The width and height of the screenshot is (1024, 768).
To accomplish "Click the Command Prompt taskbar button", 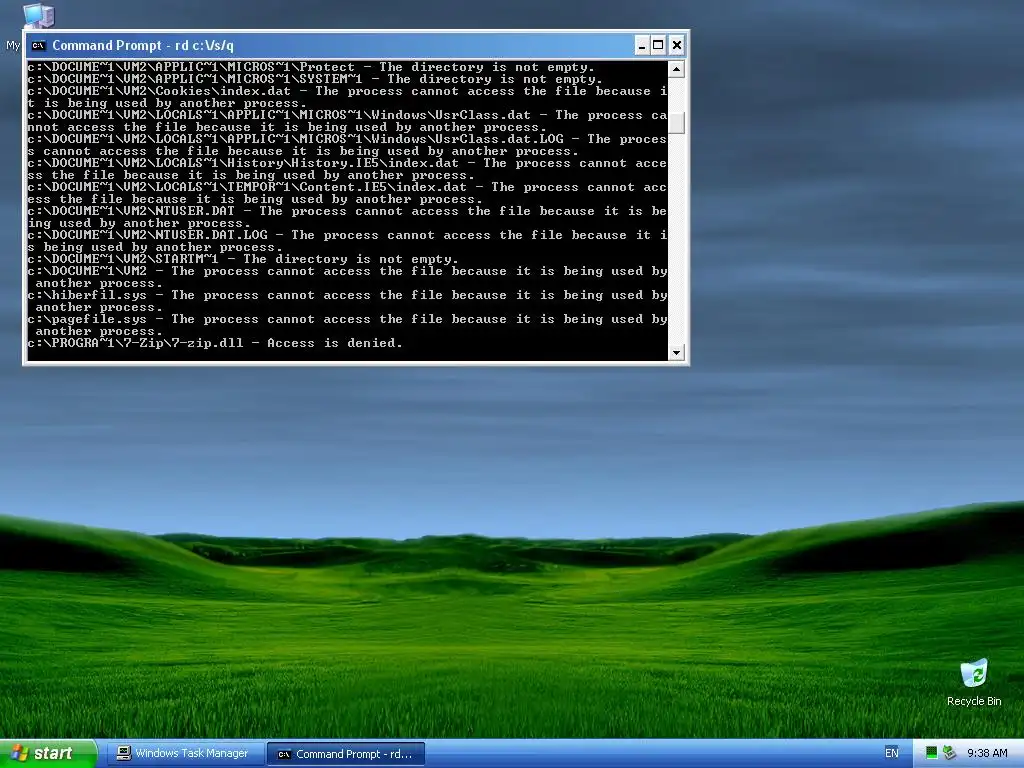I will pos(346,754).
